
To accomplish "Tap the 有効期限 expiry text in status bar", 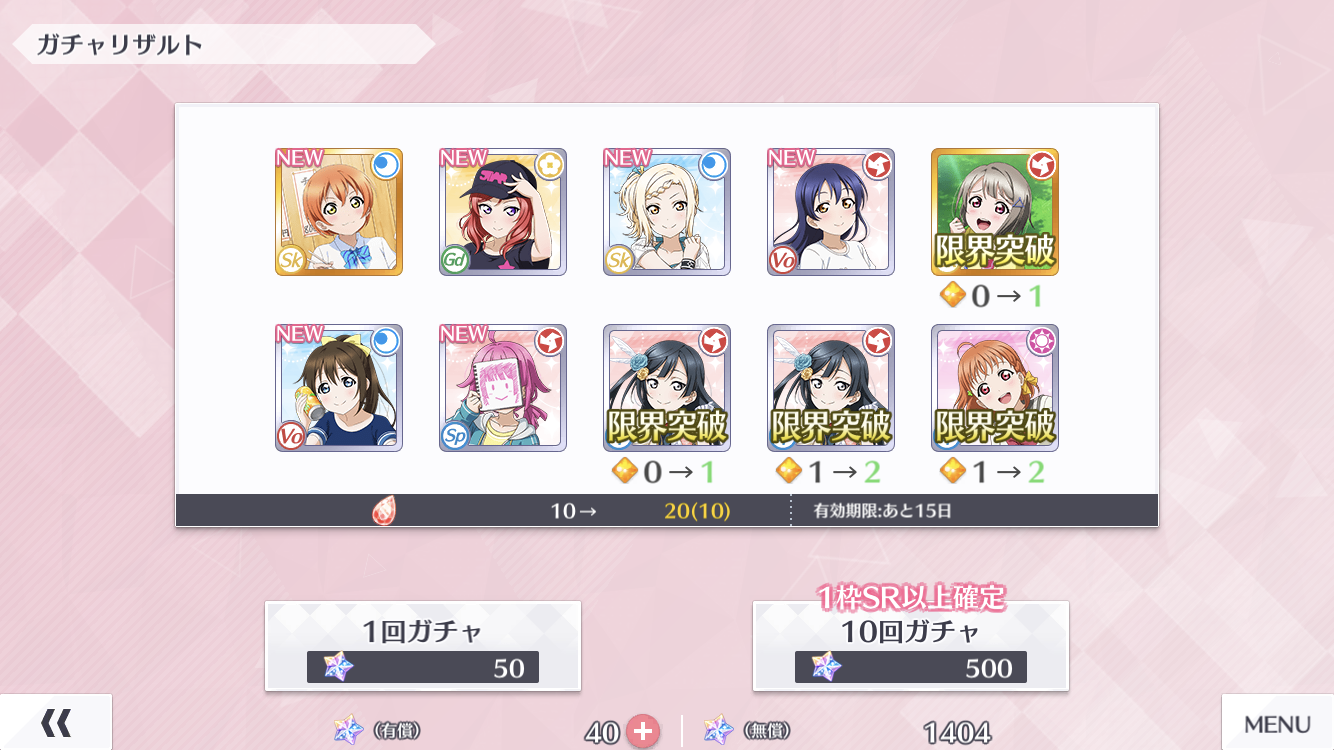I will click(x=883, y=511).
